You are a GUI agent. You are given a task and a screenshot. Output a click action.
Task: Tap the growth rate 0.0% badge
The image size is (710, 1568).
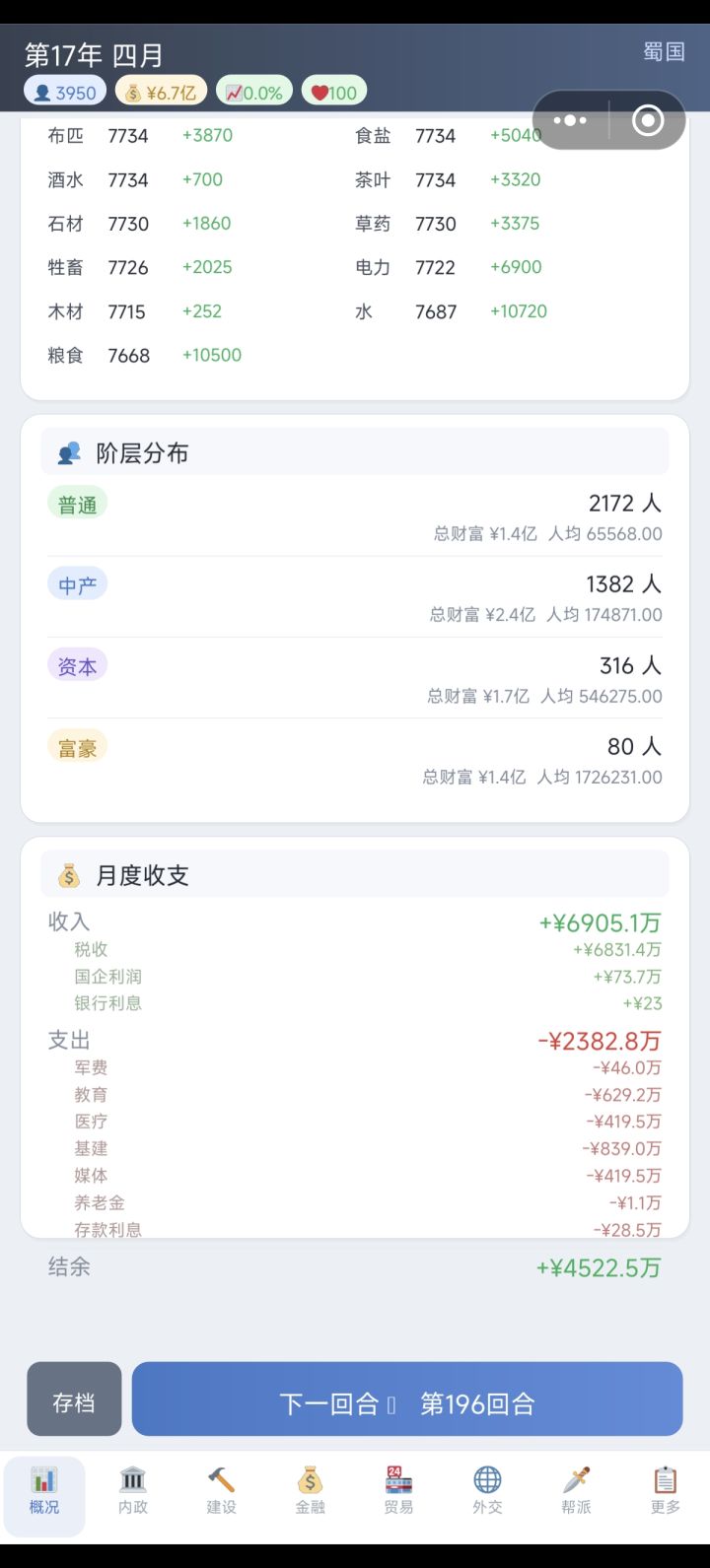coord(254,93)
